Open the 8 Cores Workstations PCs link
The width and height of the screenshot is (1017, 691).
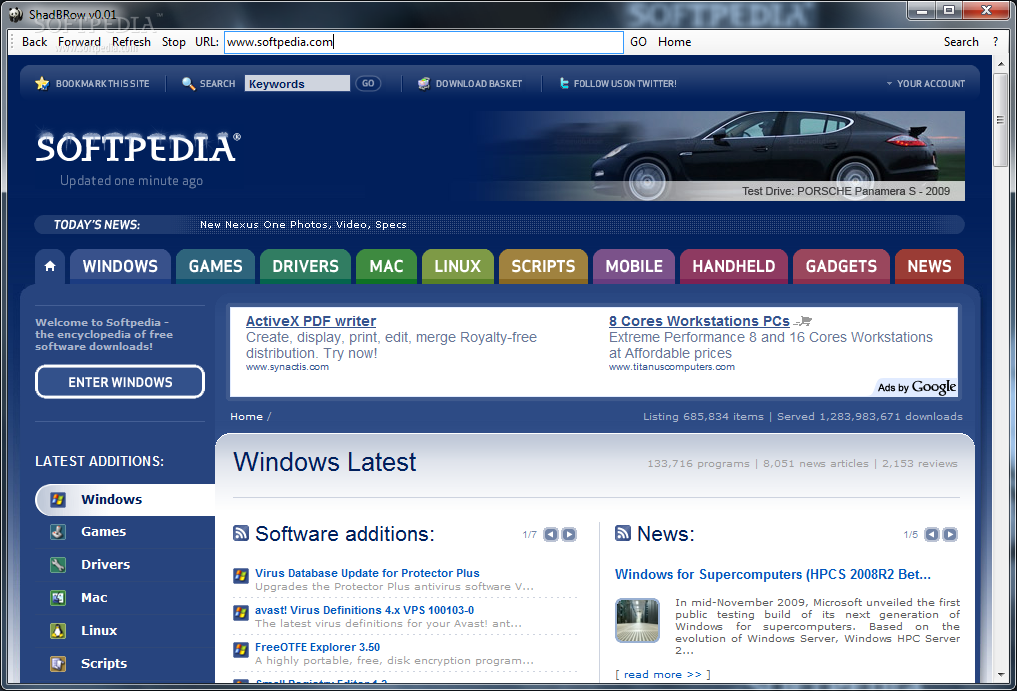[699, 321]
